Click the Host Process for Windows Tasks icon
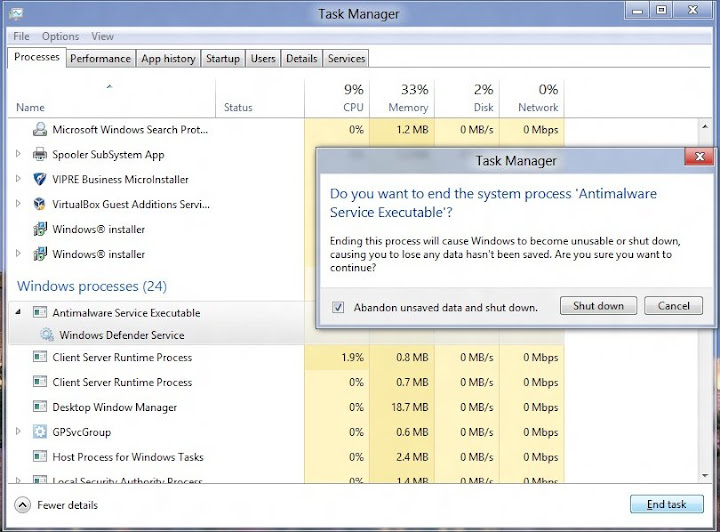This screenshot has height=532, width=720. click(40, 456)
